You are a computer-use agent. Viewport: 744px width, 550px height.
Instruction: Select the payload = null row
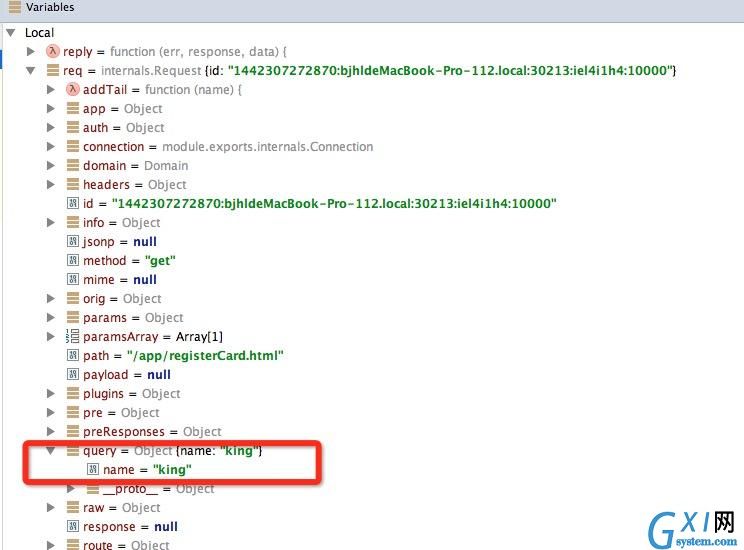click(x=119, y=374)
